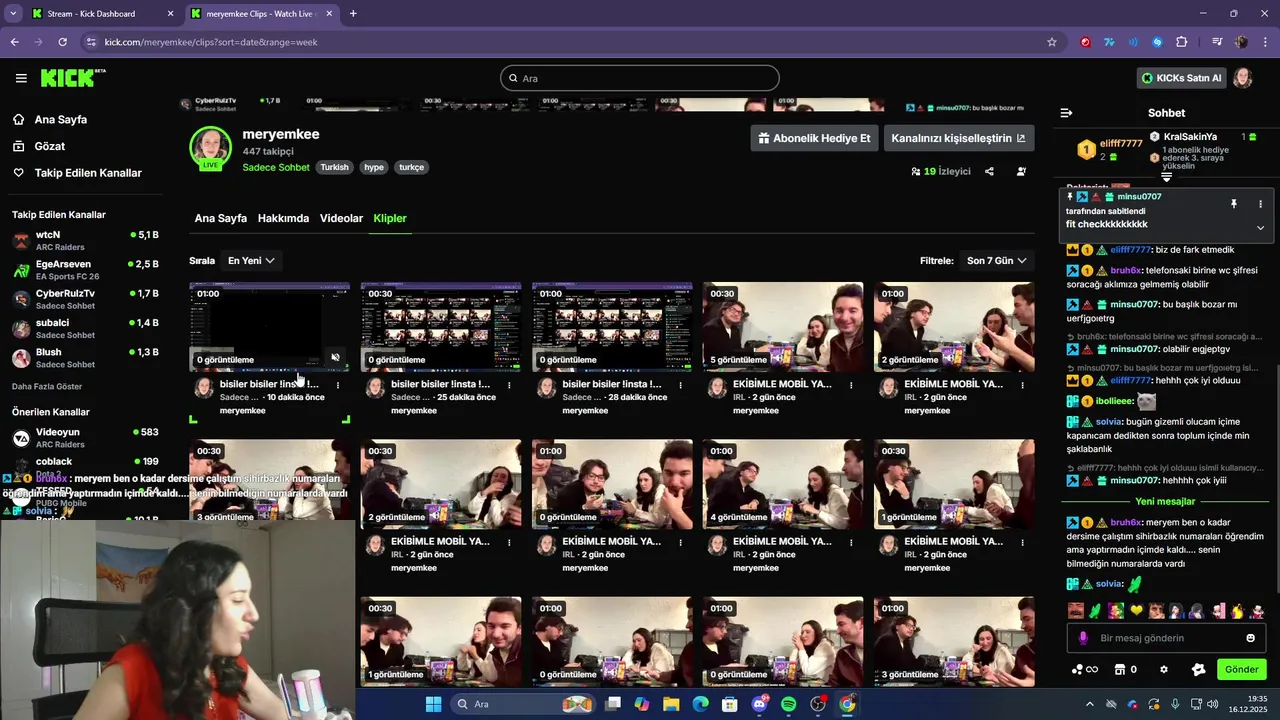Open the Sırala En Yeni dropdown
Image resolution: width=1280 pixels, height=720 pixels.
251,260
